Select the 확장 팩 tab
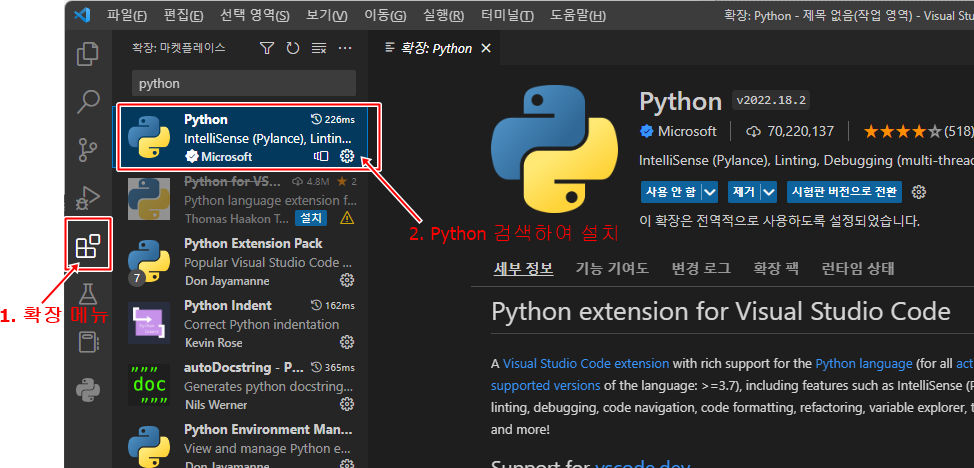The image size is (974, 468). [x=776, y=268]
